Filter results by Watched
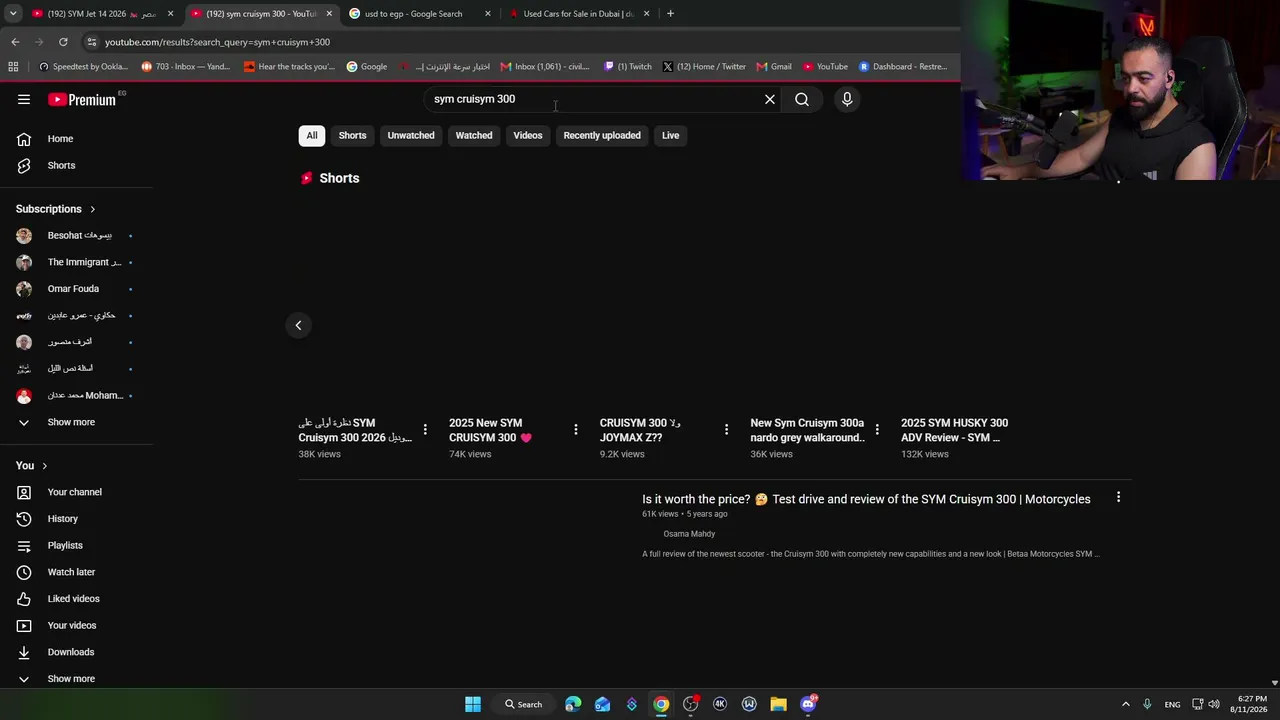 (x=474, y=136)
